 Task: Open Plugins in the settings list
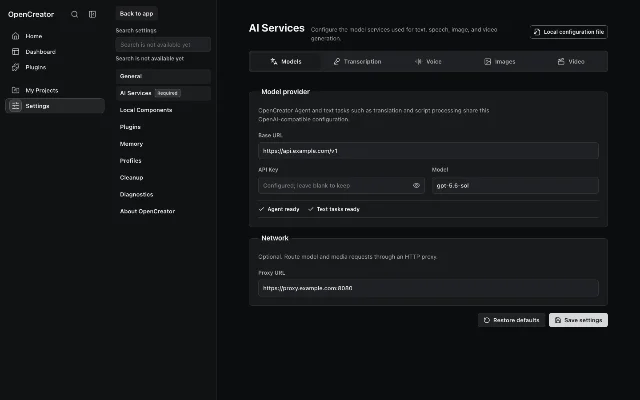click(x=163, y=127)
